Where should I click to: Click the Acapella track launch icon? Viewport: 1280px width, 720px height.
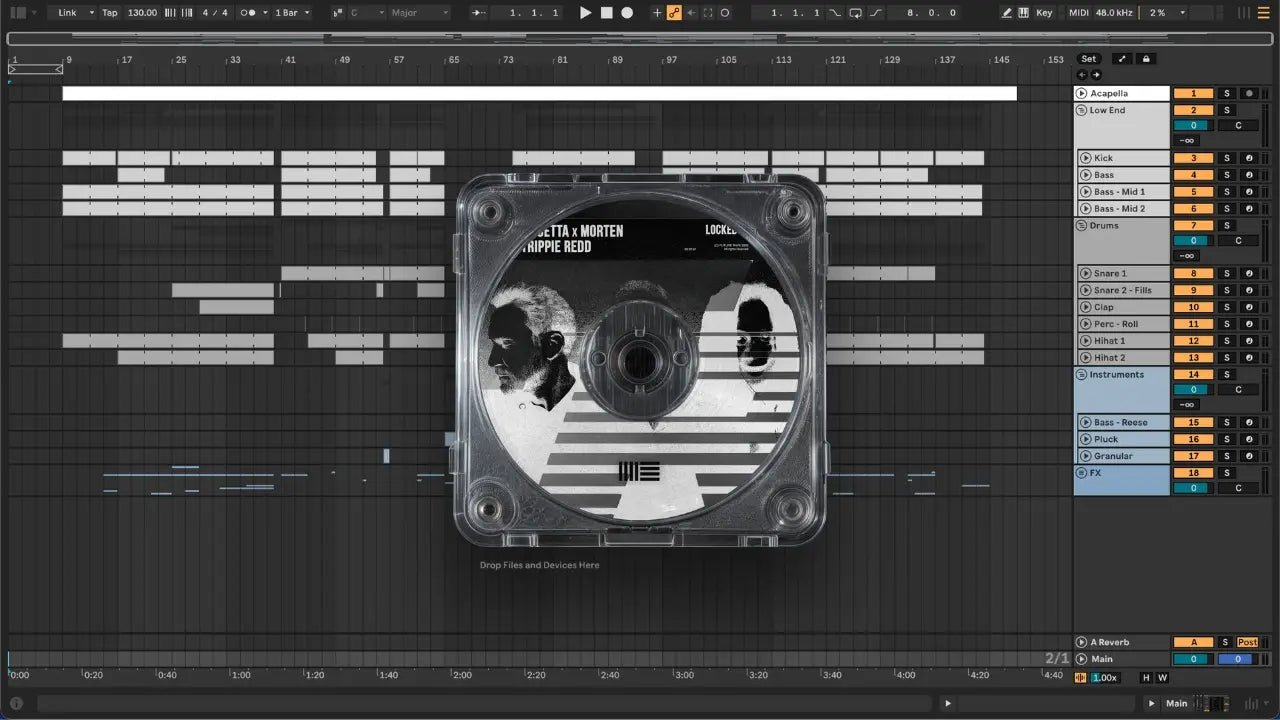pos(1082,93)
